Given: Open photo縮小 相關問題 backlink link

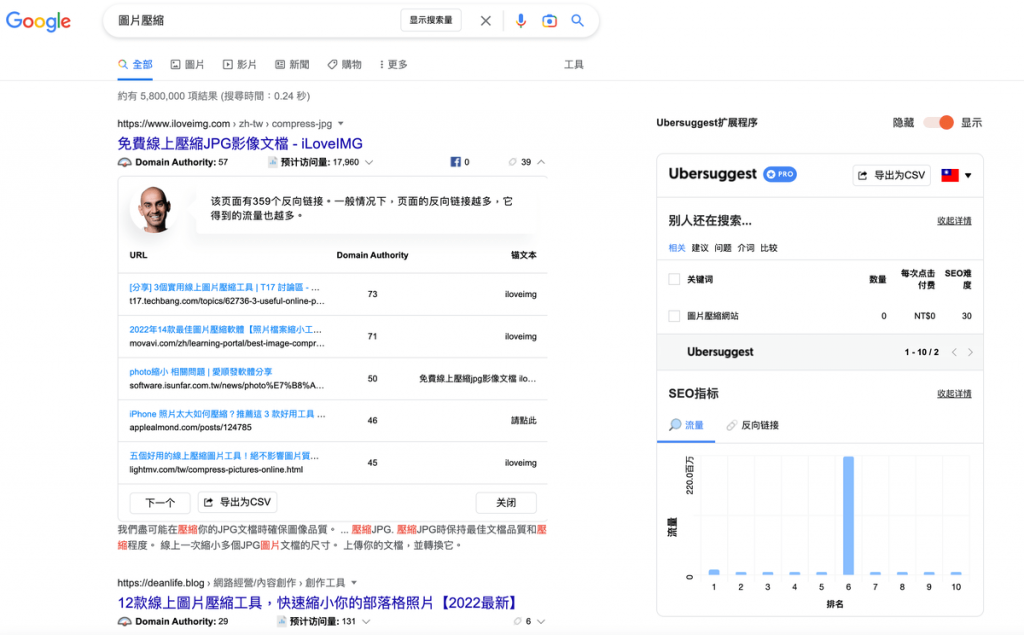Looking at the screenshot, I should pos(200,372).
